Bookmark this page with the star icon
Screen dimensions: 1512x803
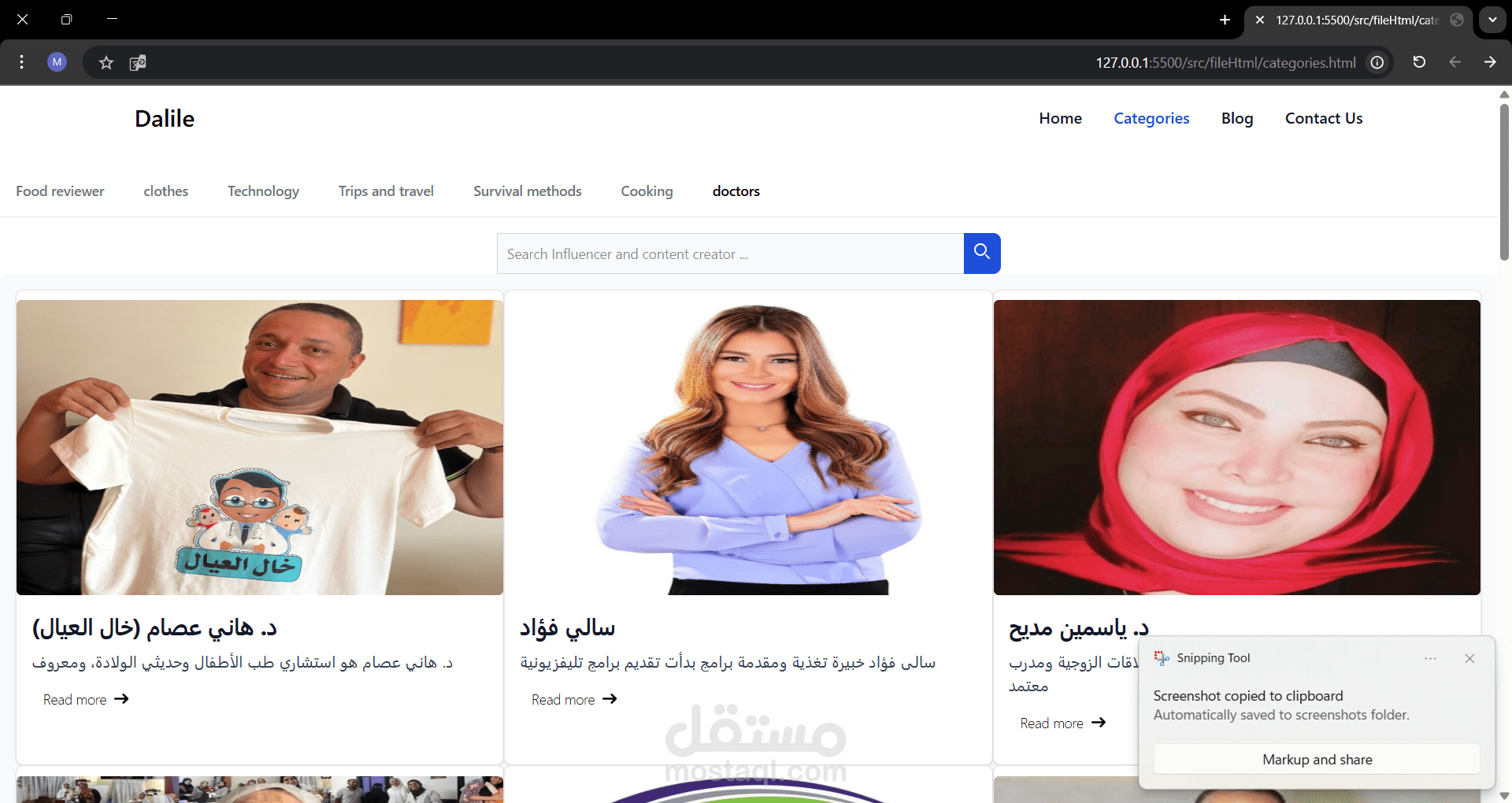[x=106, y=62]
